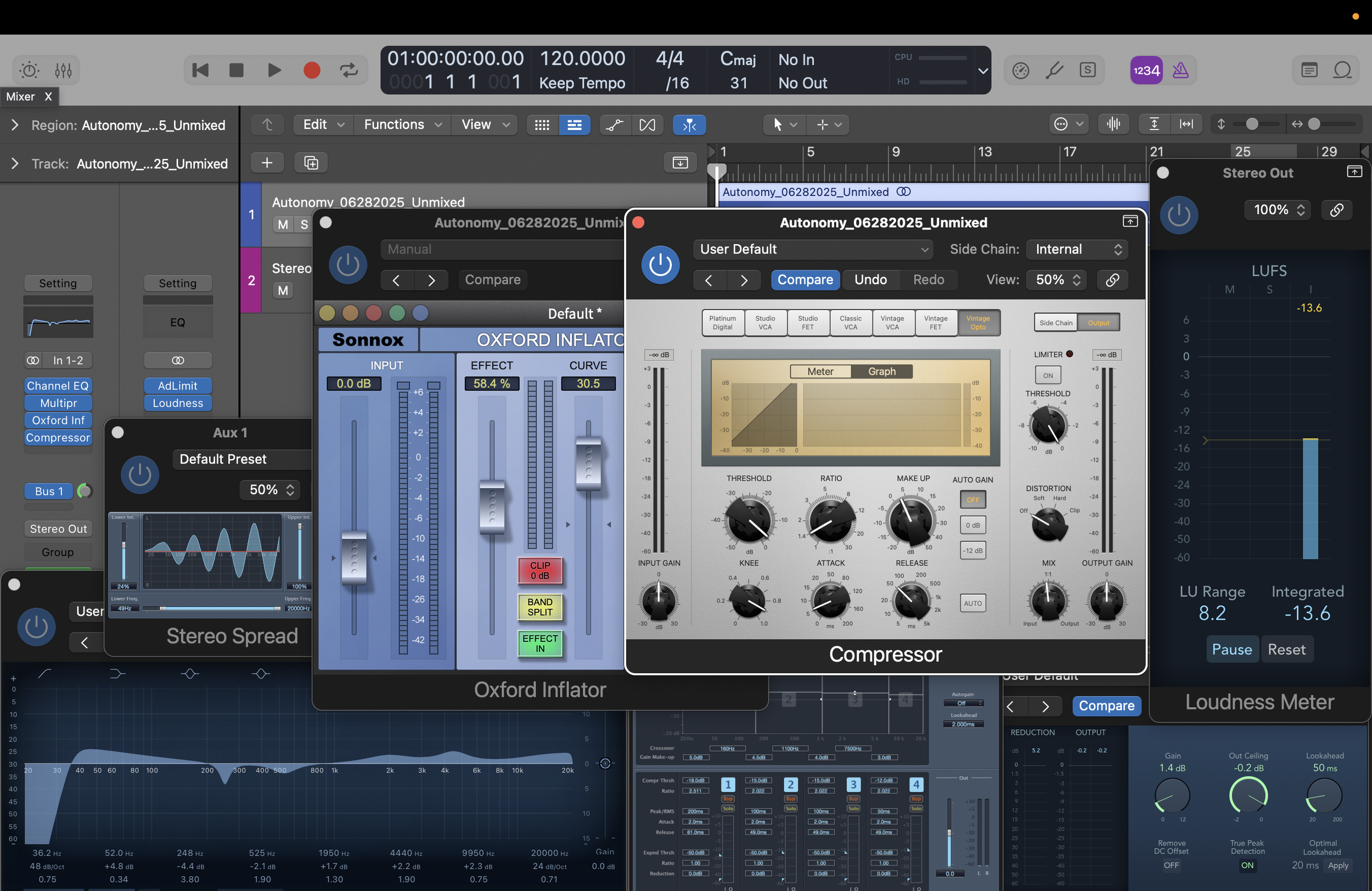Go to beginning with the rewind transport button
1372x891 pixels.
(x=200, y=70)
